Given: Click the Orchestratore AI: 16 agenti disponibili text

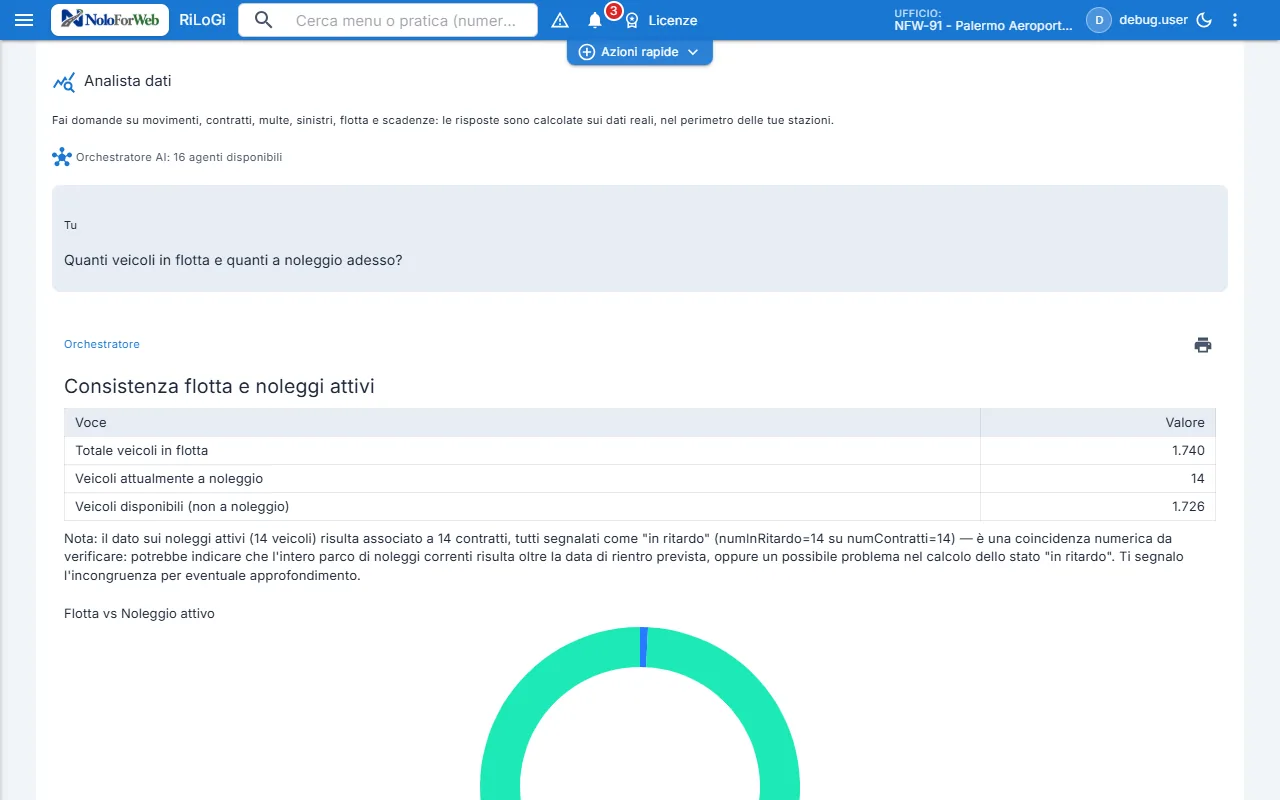Looking at the screenshot, I should [179, 157].
